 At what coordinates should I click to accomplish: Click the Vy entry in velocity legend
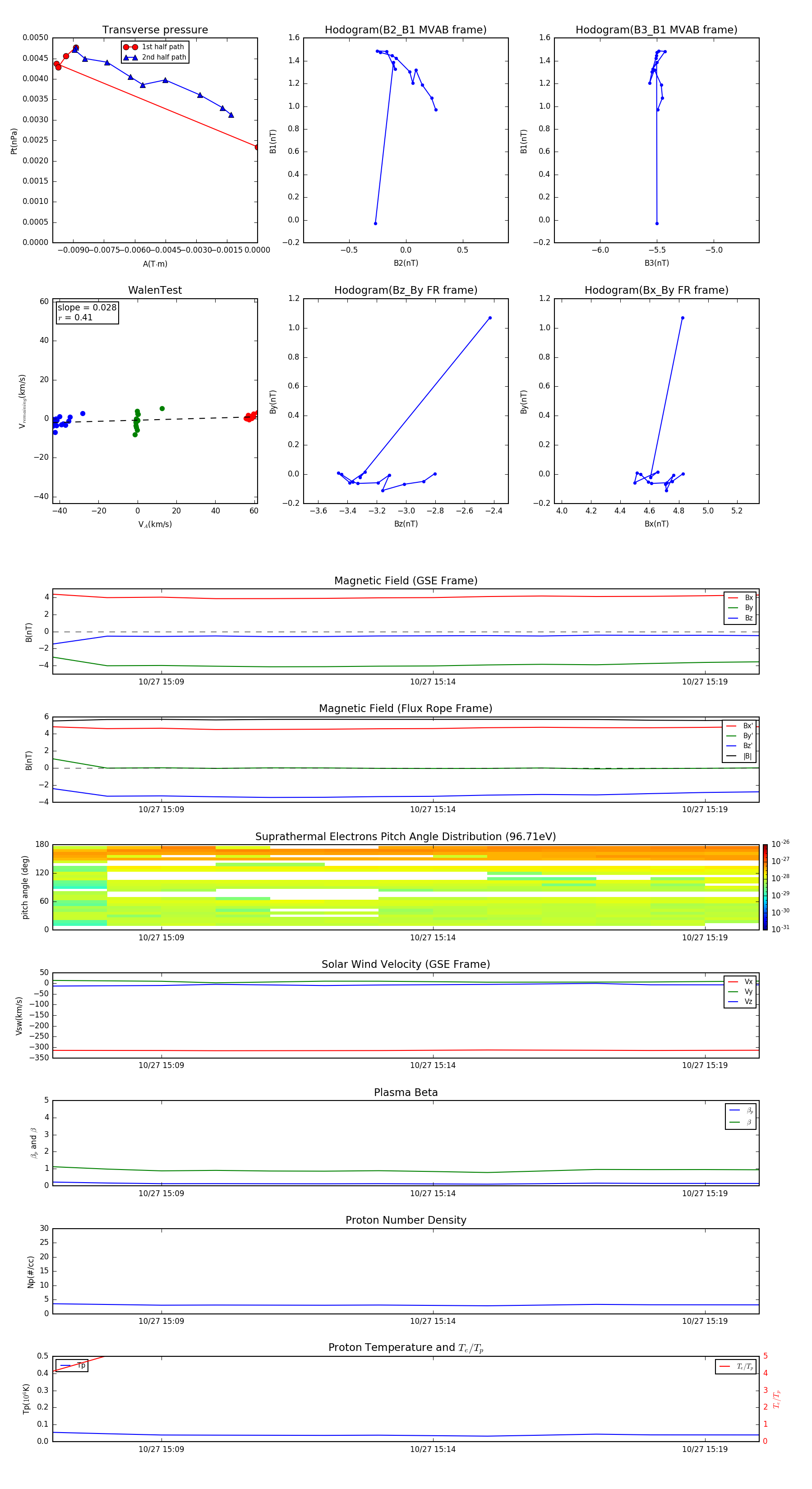(740, 991)
